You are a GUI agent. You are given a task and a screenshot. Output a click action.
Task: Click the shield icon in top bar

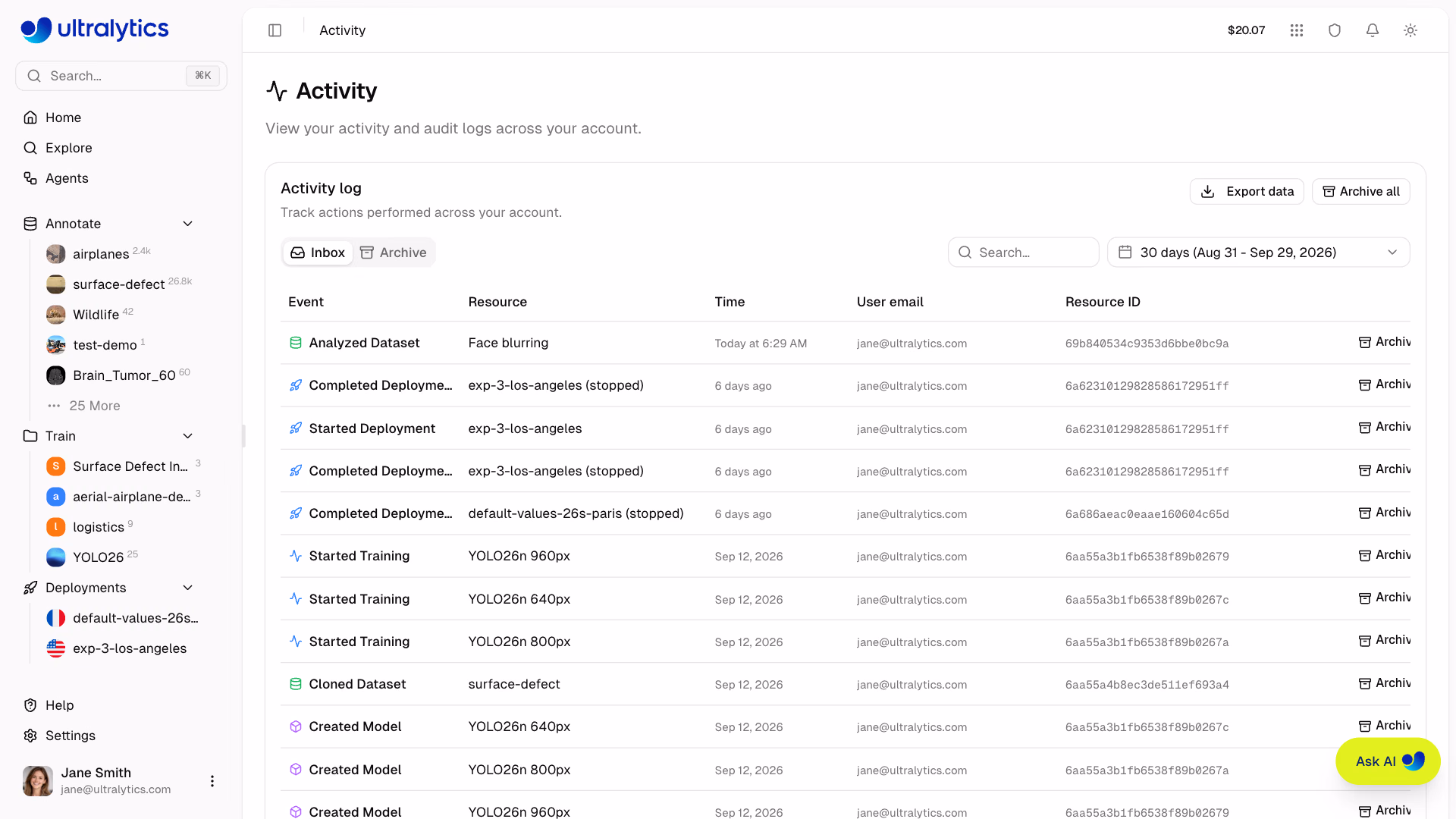pos(1335,30)
